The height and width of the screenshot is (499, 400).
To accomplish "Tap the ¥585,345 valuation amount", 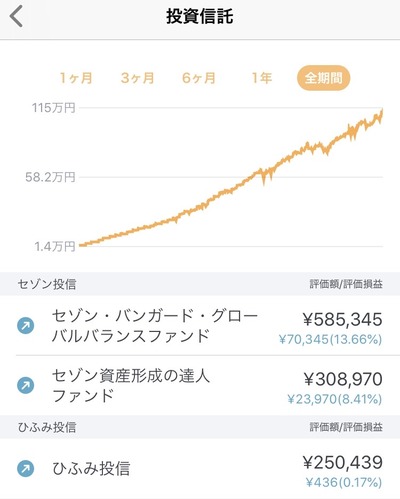I will tap(343, 319).
